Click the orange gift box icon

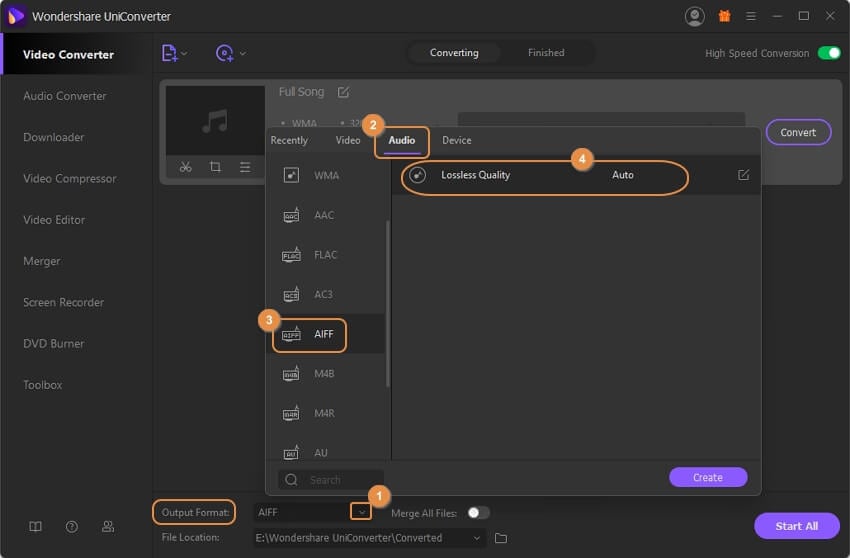point(724,16)
